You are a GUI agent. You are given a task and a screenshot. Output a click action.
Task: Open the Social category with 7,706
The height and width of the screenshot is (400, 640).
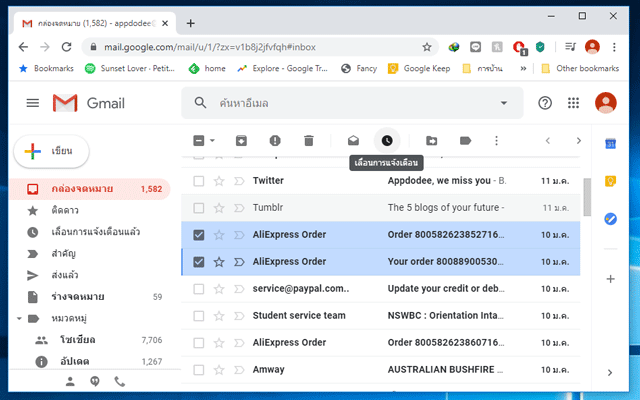click(89, 340)
